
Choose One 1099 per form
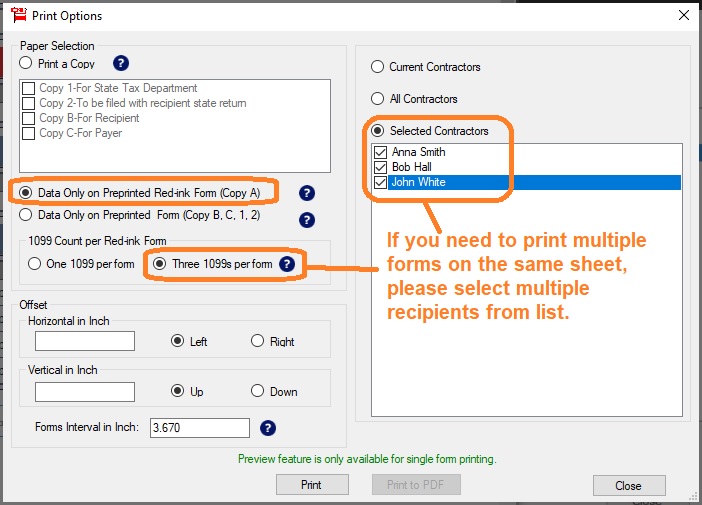click(x=34, y=264)
